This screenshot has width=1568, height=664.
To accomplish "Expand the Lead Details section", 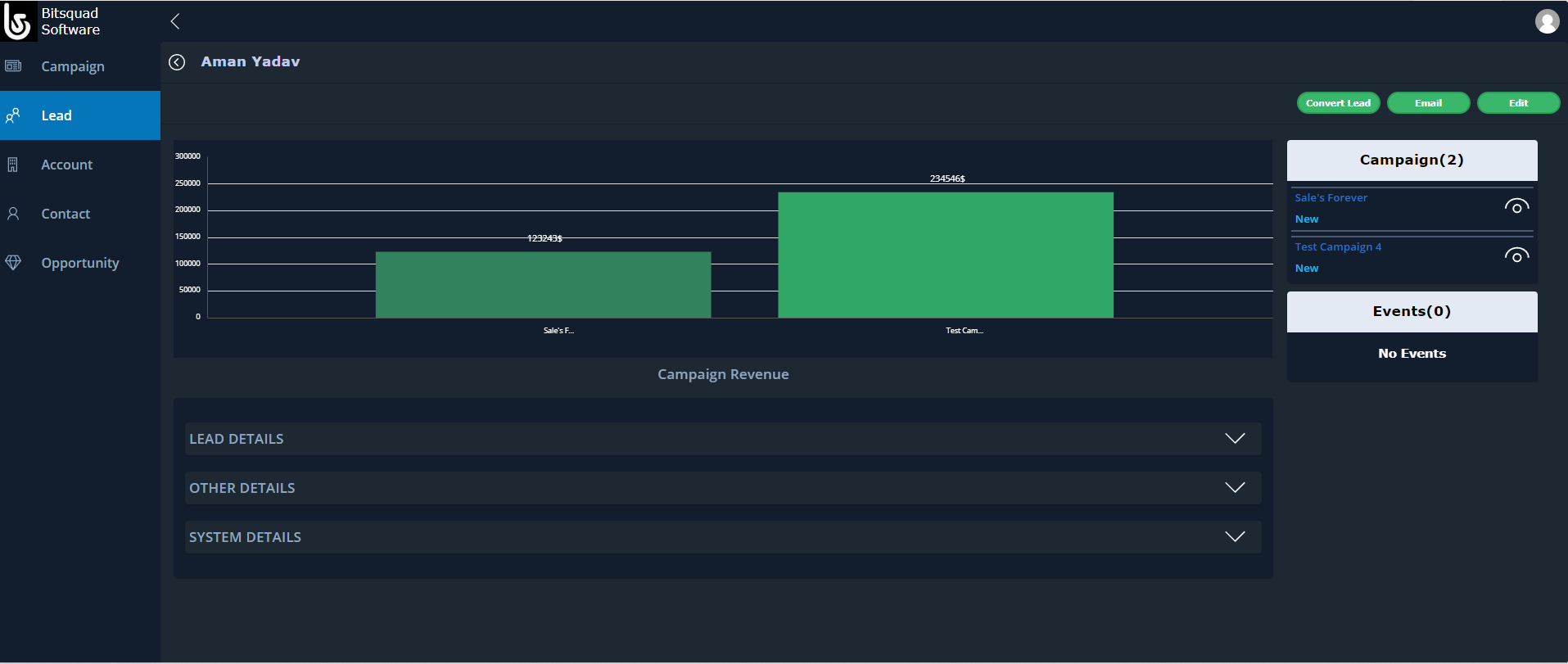I will point(1234,439).
